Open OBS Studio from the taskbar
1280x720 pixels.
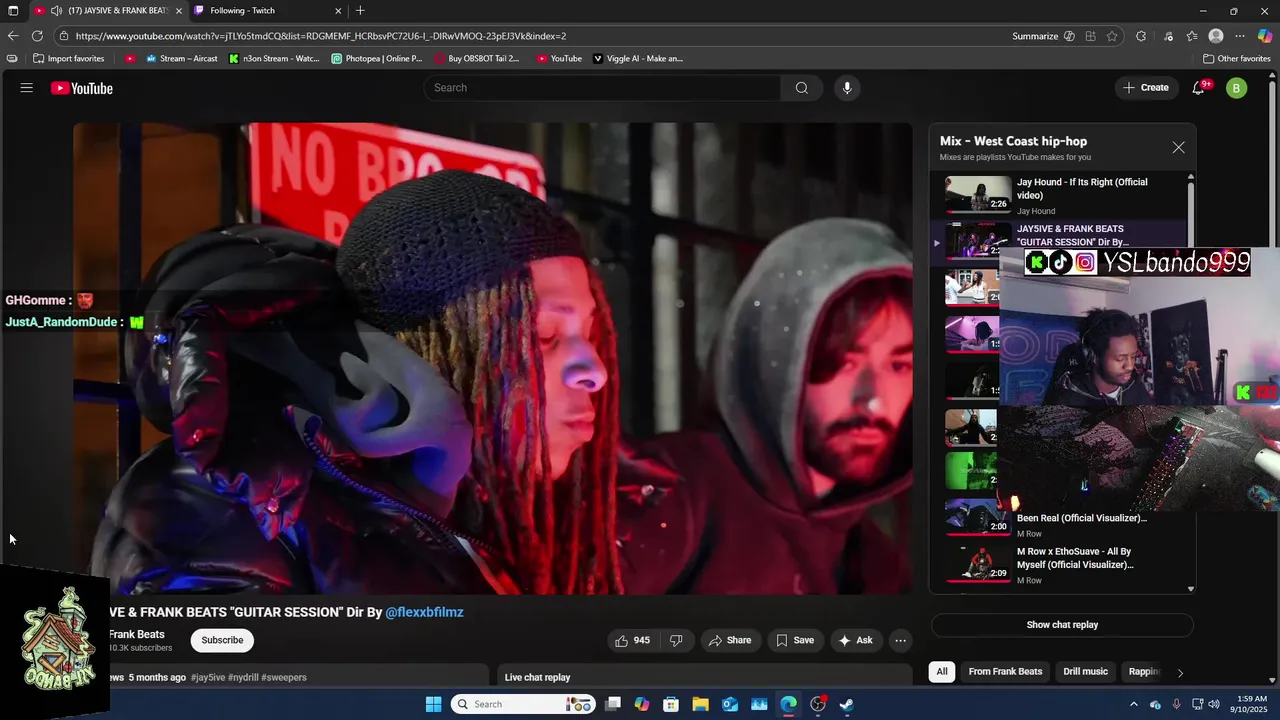click(817, 704)
